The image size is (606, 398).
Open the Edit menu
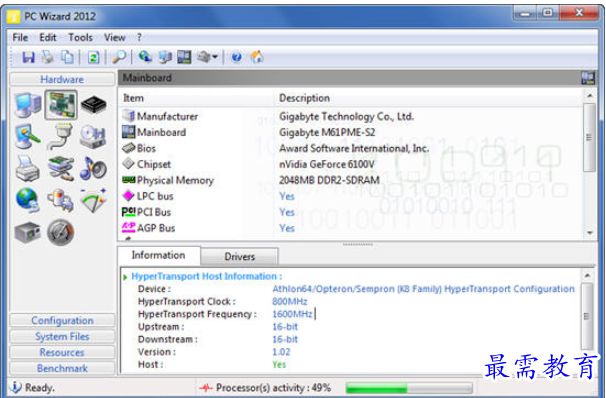(x=48, y=37)
